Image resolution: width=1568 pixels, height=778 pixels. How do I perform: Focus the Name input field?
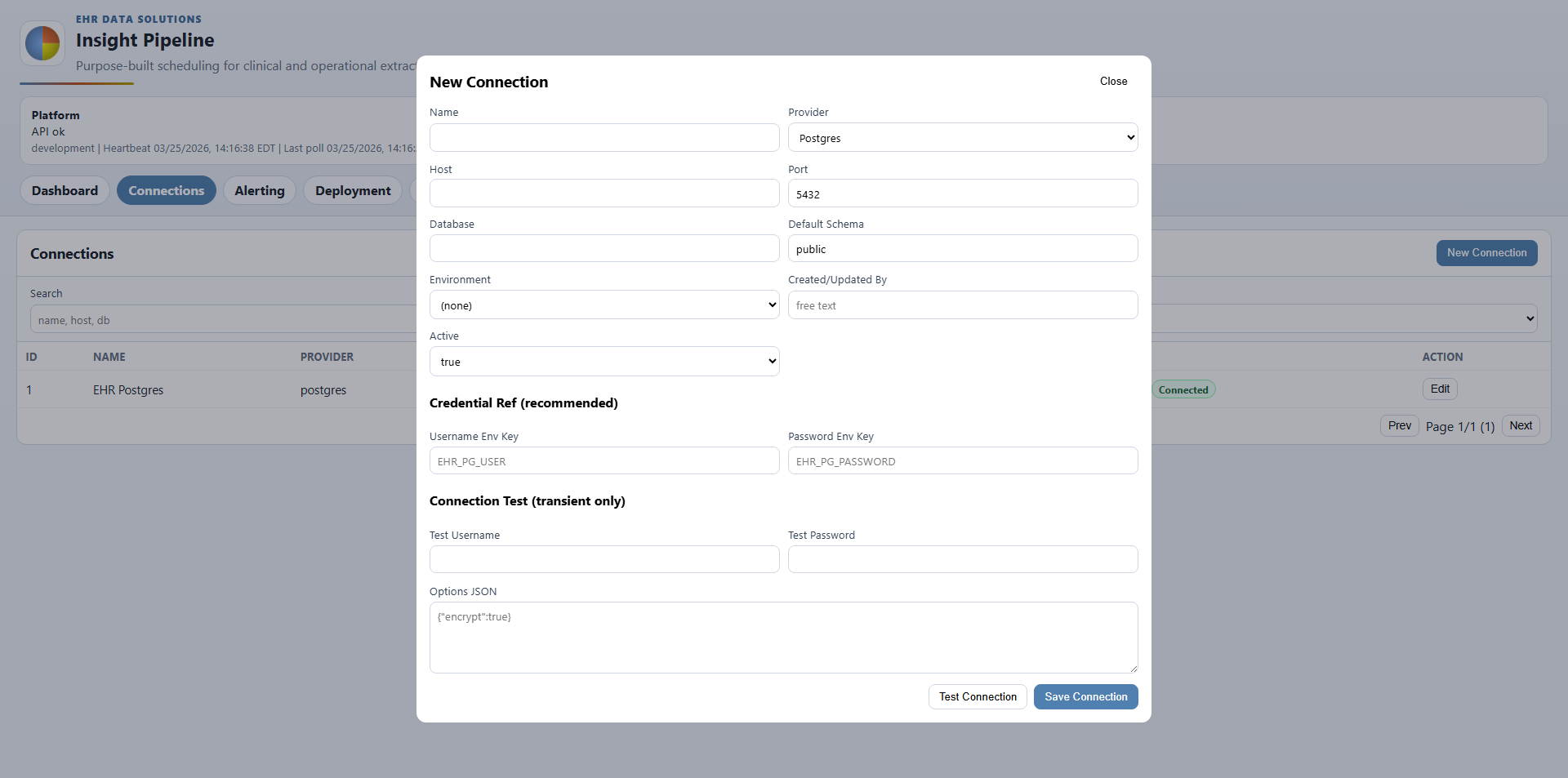click(x=604, y=137)
